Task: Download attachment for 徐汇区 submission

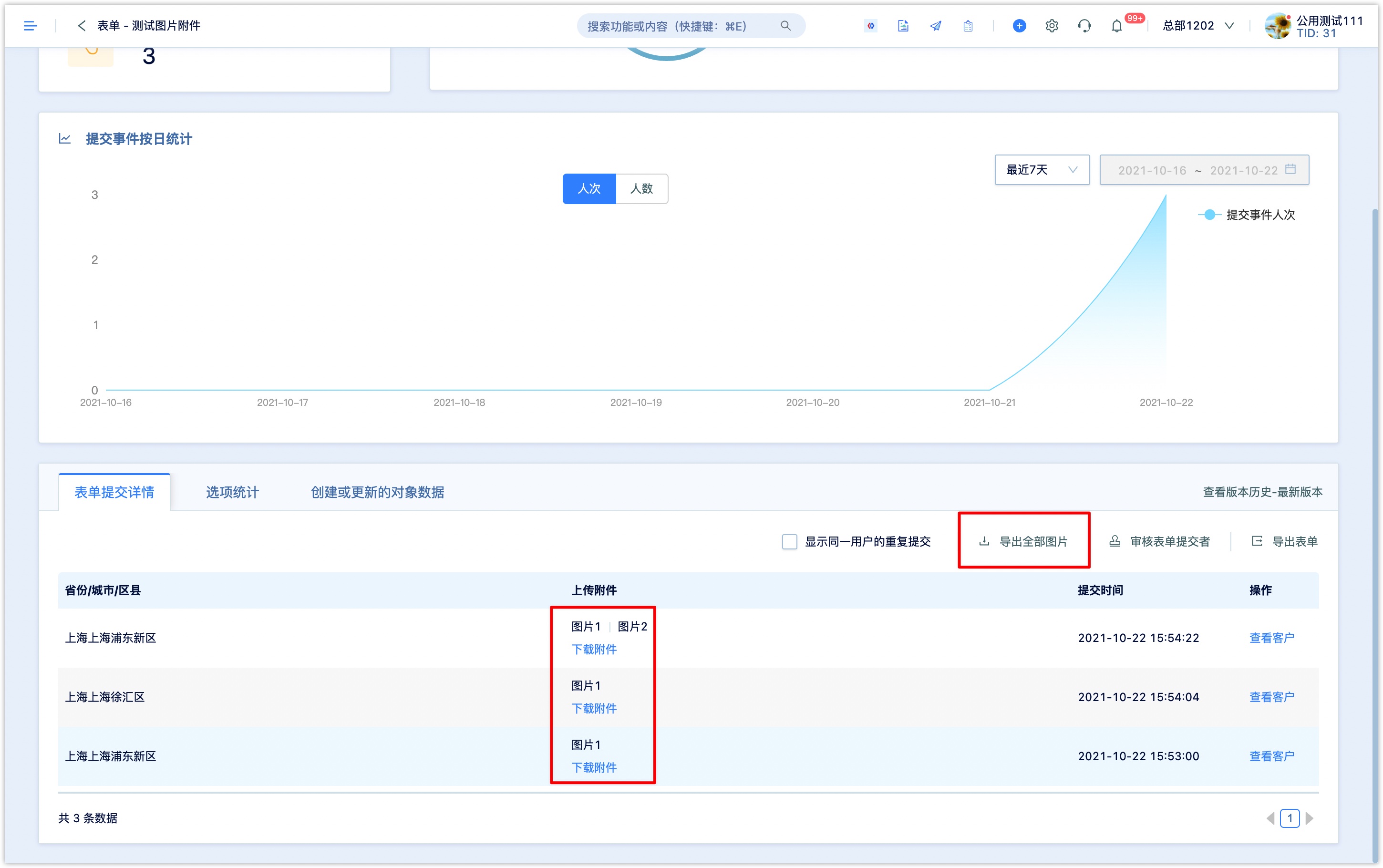Action: click(x=594, y=708)
